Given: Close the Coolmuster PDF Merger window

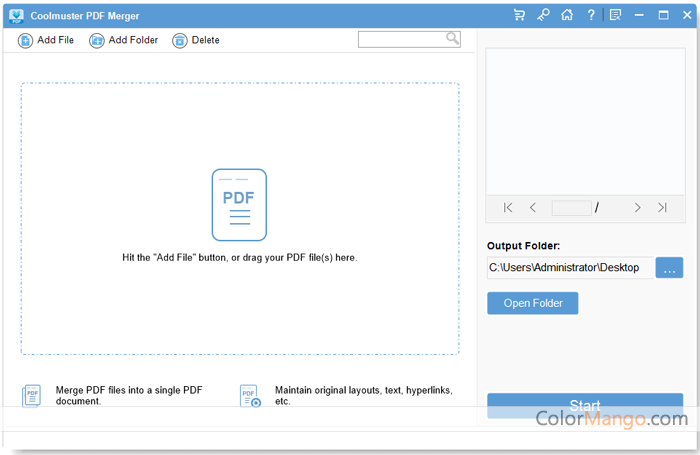Looking at the screenshot, I should tap(687, 15).
